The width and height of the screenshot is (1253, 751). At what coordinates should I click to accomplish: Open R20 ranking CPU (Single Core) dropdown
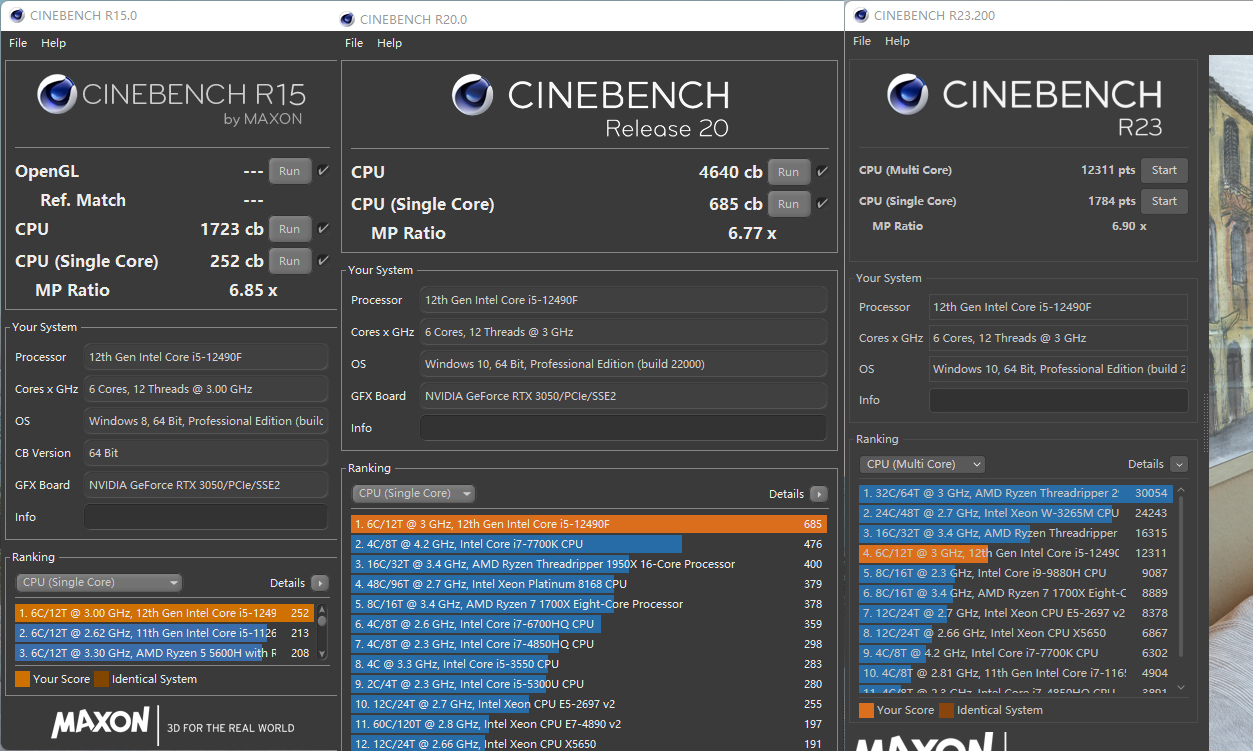[x=414, y=494]
